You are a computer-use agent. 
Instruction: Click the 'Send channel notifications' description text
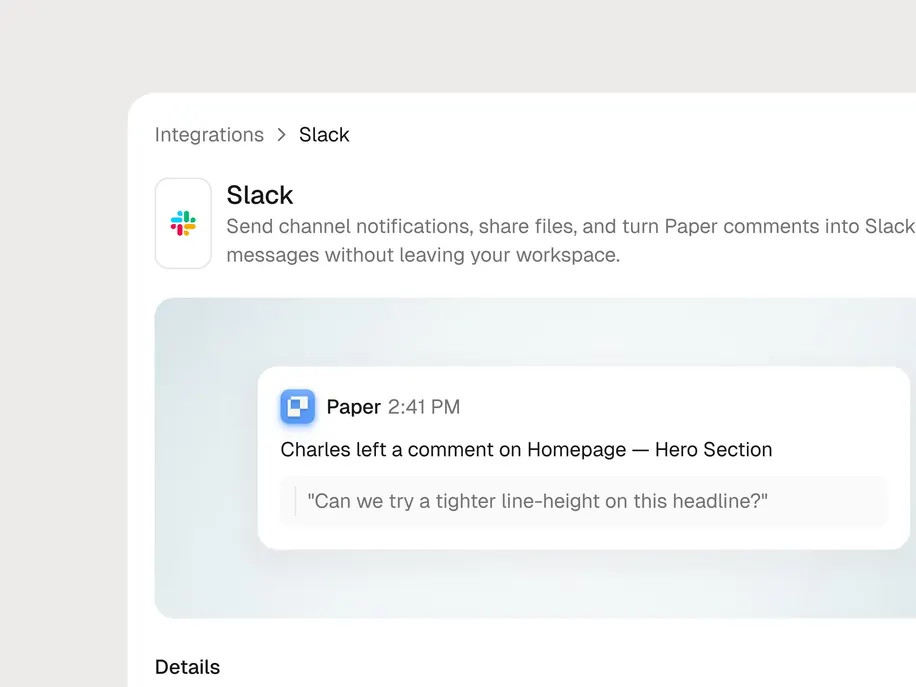tap(570, 241)
